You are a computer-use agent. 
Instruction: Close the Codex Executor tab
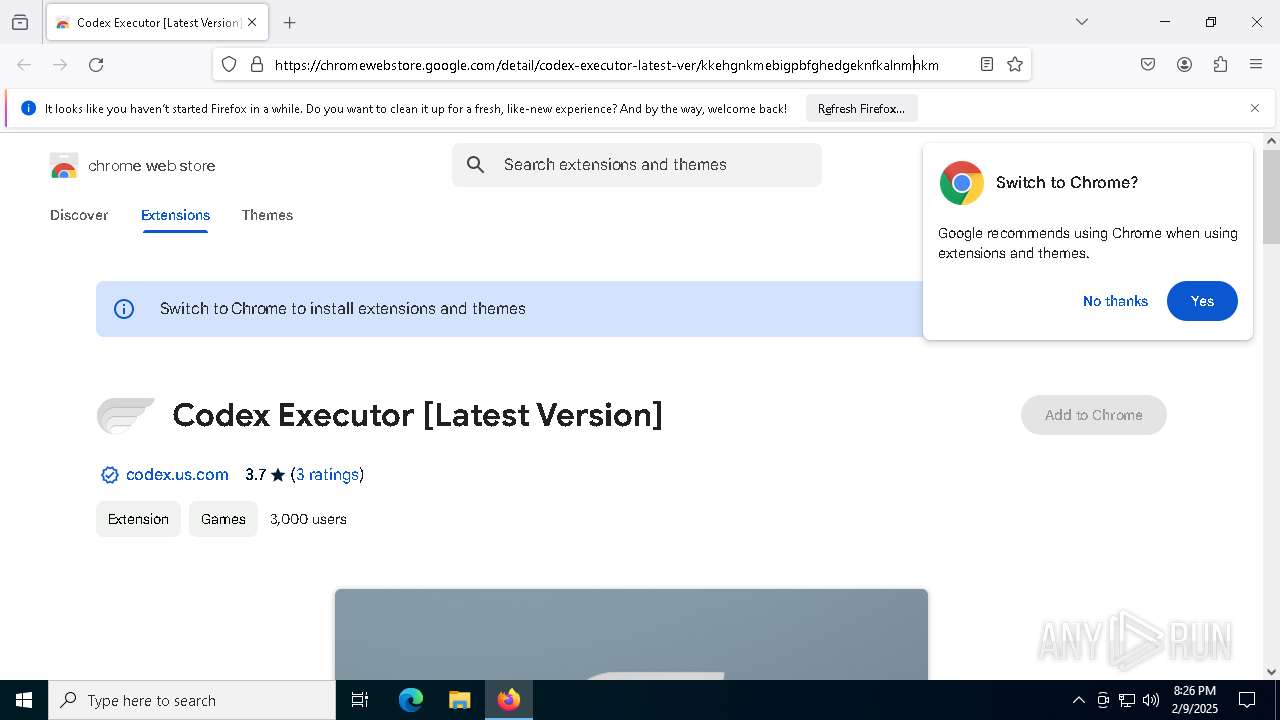coord(252,22)
